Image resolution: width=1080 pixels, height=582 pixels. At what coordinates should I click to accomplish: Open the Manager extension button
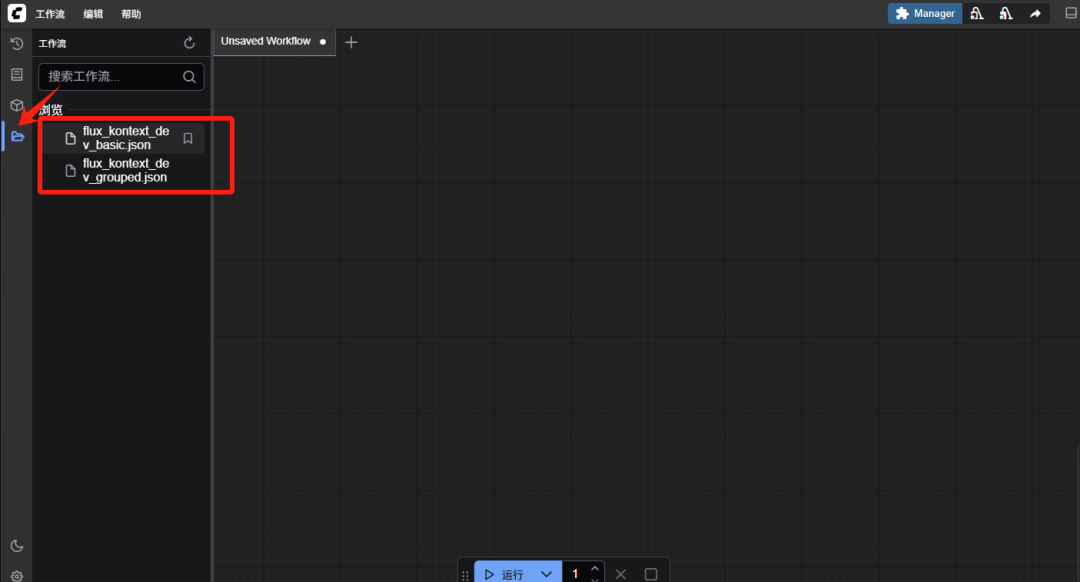coord(924,13)
